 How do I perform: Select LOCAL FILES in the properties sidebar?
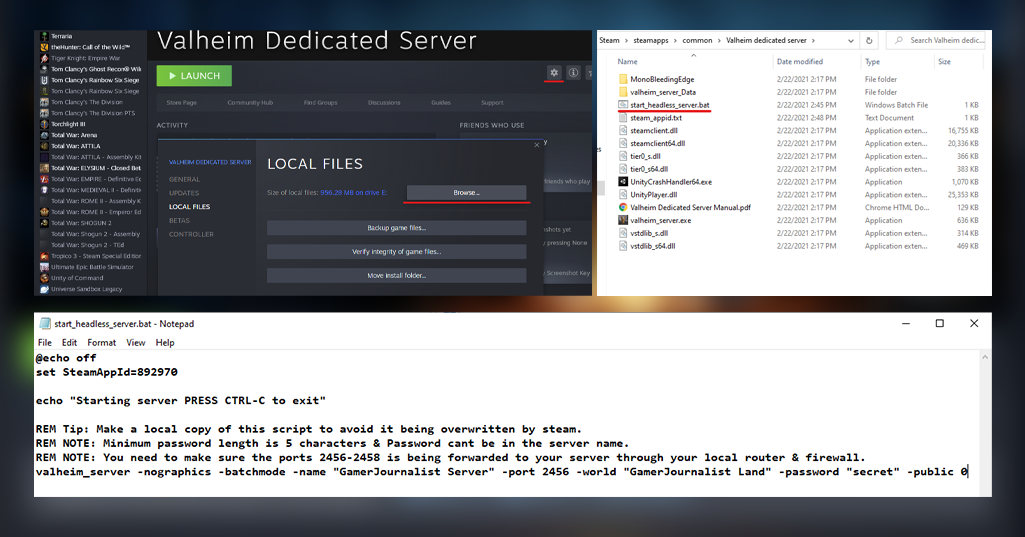(190, 207)
